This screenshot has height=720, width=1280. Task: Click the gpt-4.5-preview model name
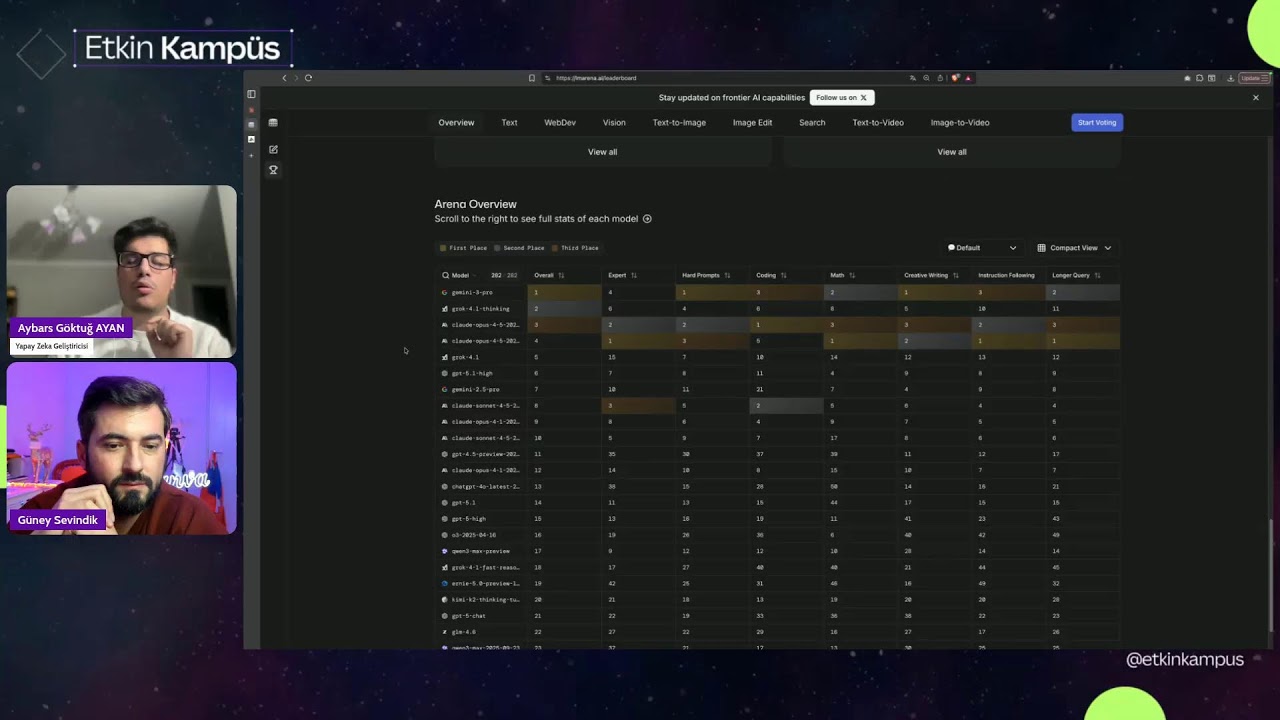click(x=485, y=454)
